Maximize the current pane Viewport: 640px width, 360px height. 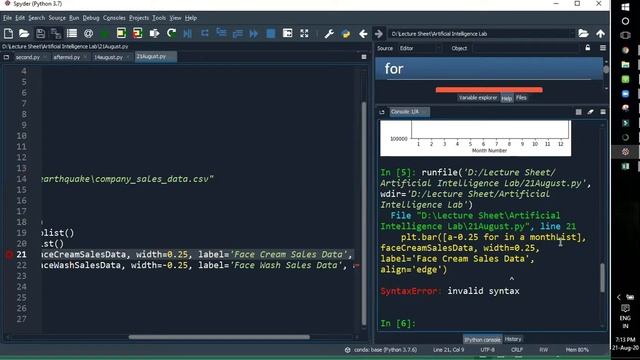[287, 33]
